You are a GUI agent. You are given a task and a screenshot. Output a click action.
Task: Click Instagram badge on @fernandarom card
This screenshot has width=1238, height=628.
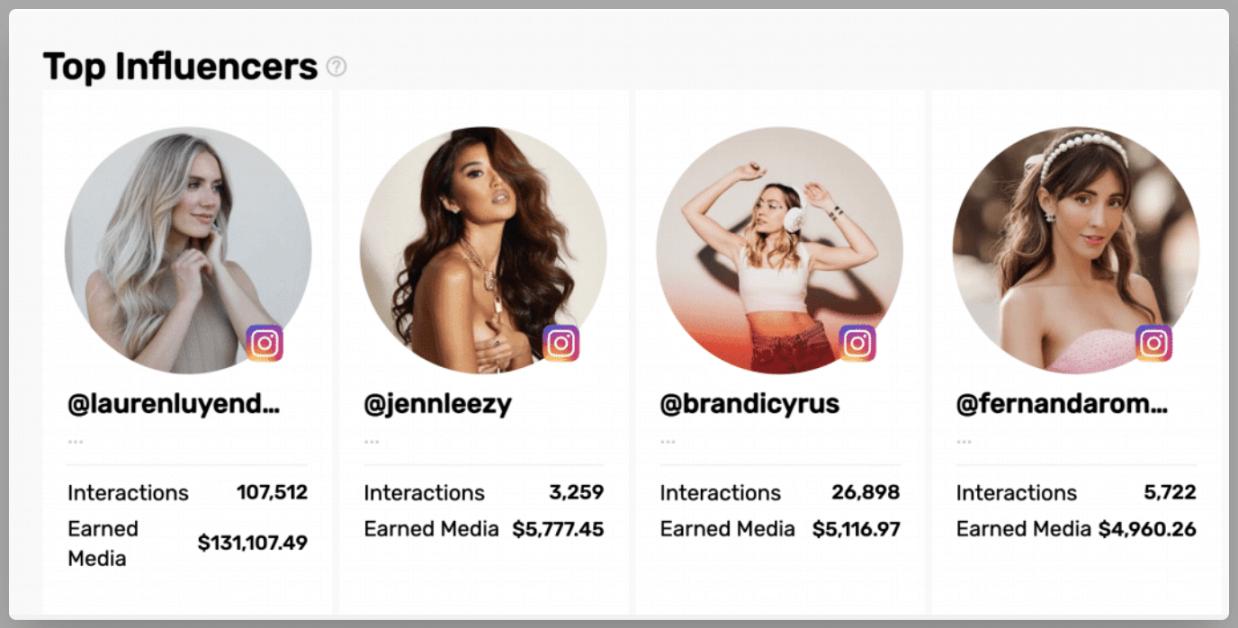point(1153,343)
